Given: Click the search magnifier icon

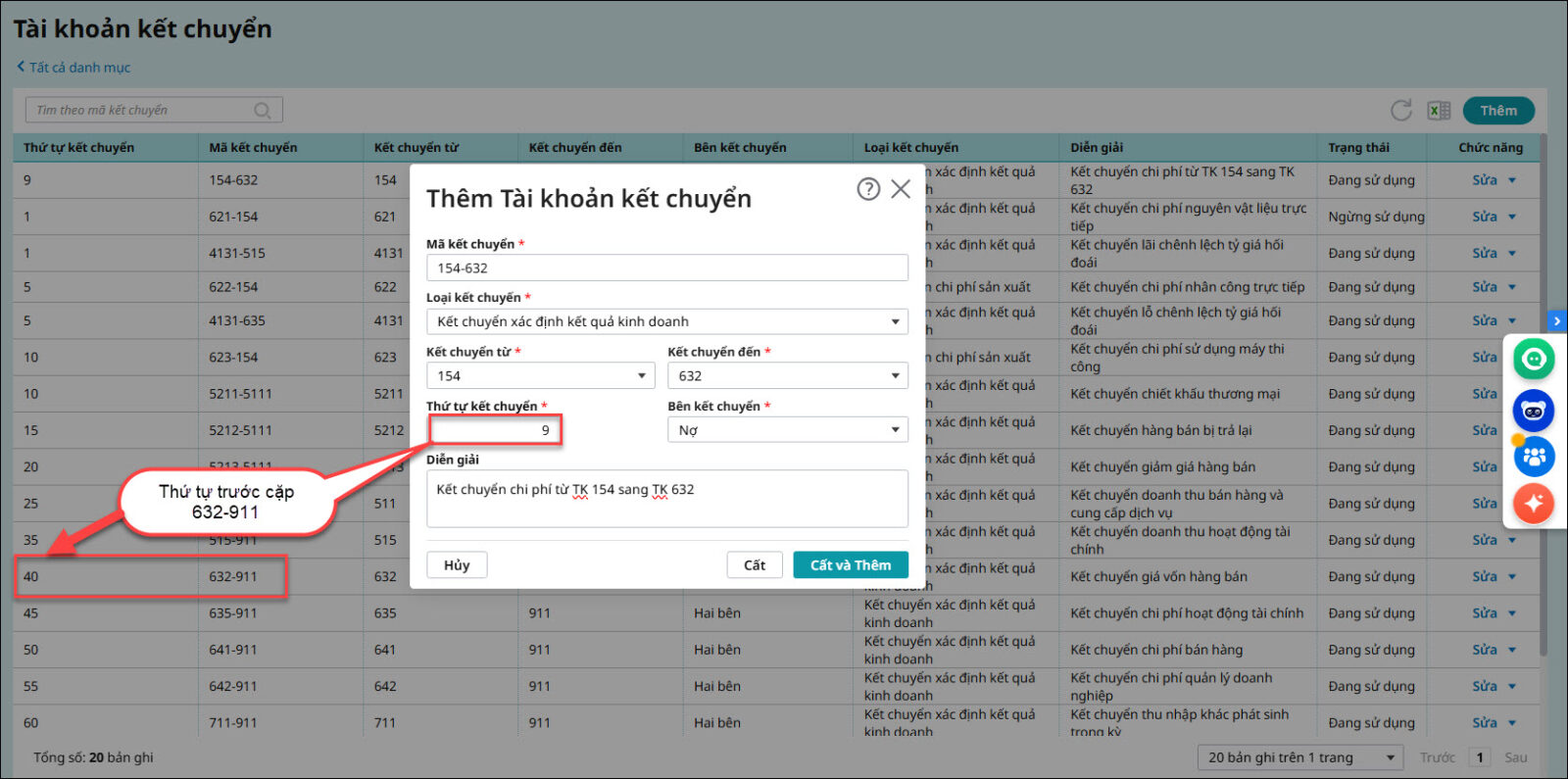Looking at the screenshot, I should click(x=263, y=111).
